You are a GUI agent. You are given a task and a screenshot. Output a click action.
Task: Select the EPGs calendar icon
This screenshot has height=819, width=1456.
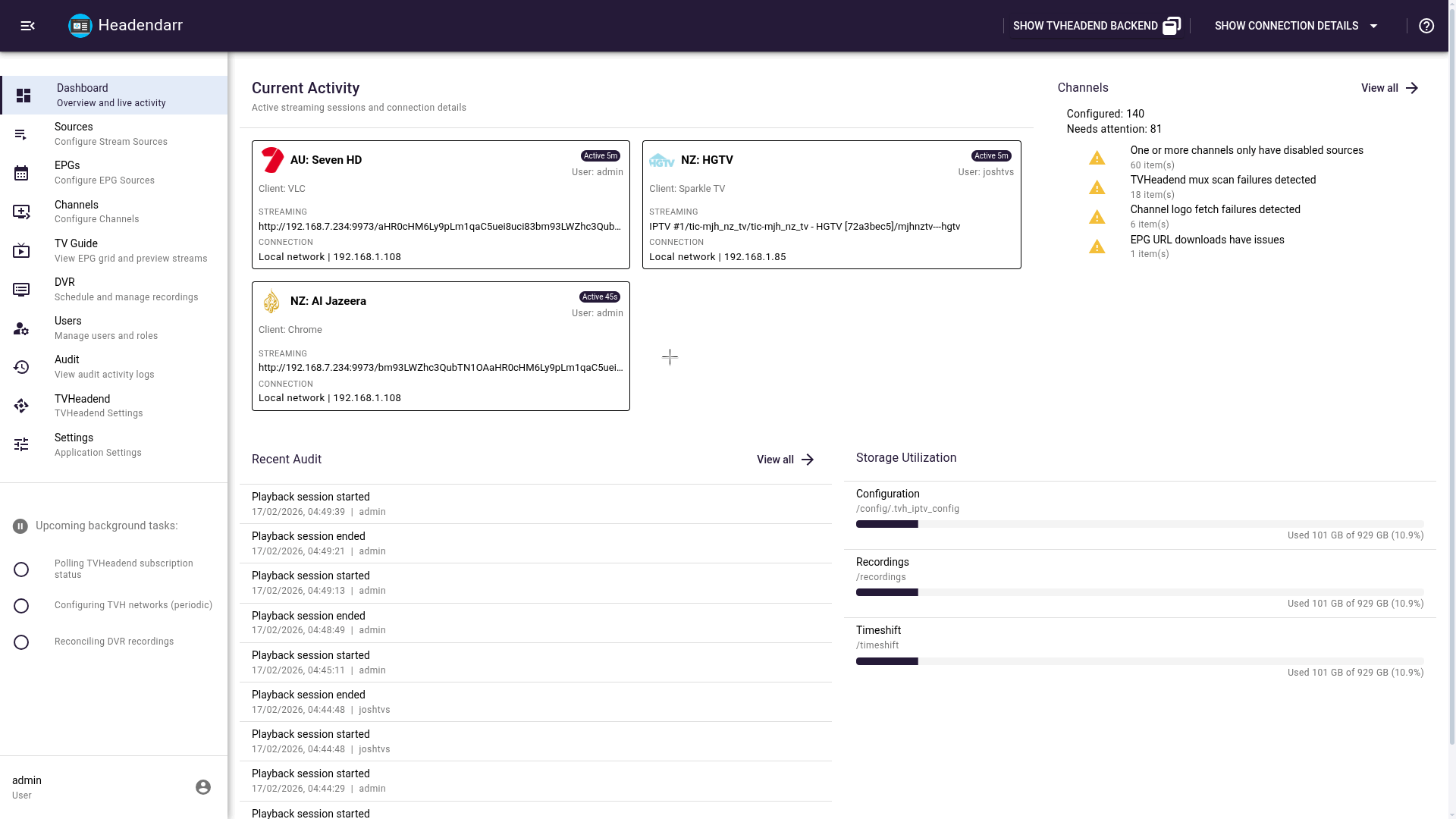click(21, 173)
